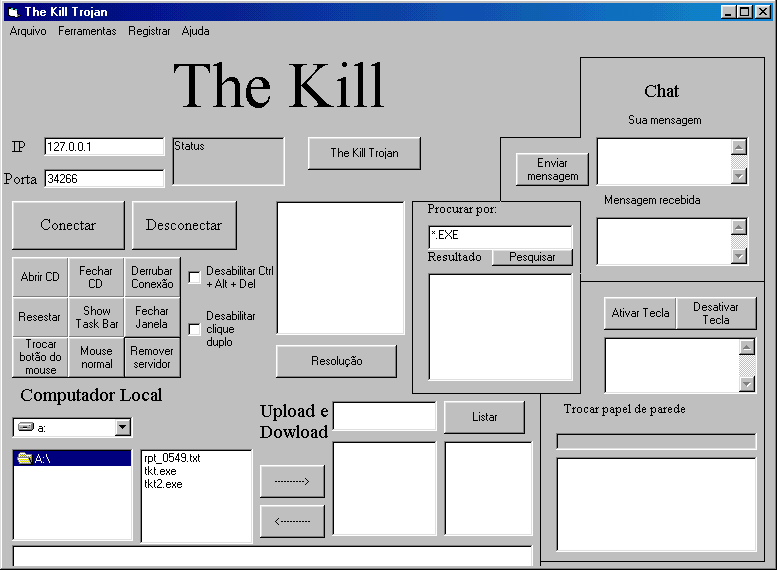Click the right arrow transfer button
The height and width of the screenshot is (570, 777).
[292, 481]
